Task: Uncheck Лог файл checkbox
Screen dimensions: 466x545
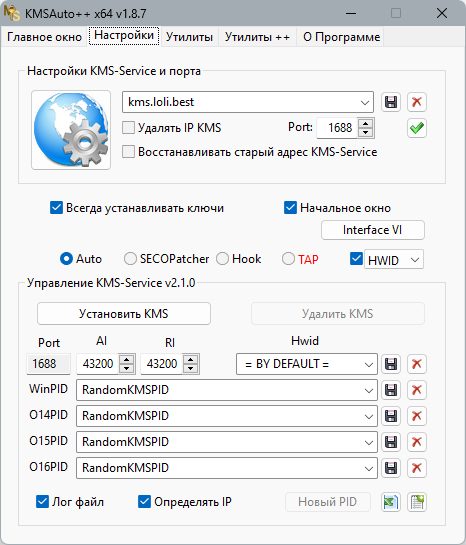Action: pos(42,502)
